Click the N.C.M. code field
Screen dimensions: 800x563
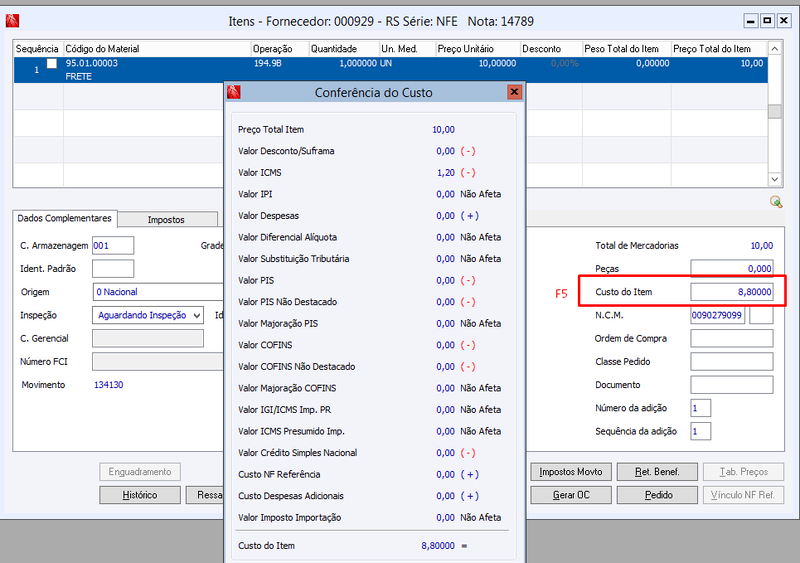click(x=717, y=315)
